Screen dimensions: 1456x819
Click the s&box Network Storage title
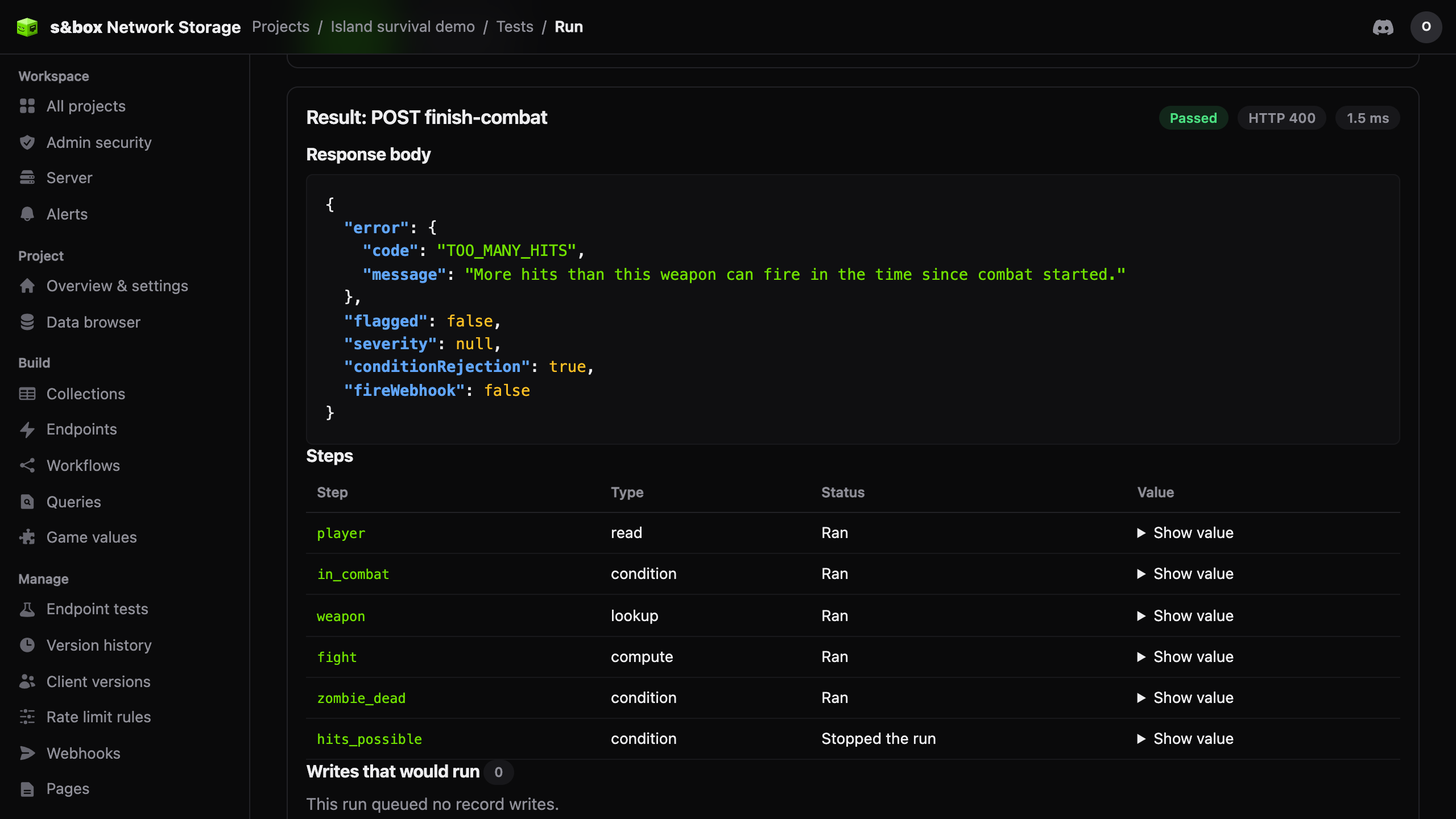(146, 27)
